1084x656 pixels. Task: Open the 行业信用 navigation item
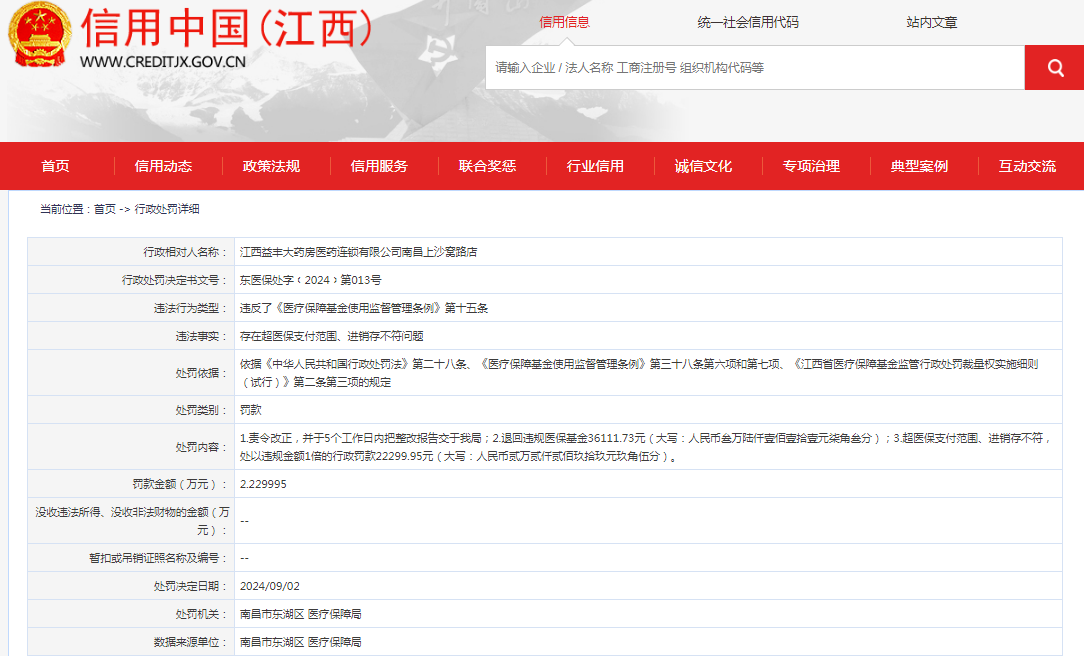click(x=595, y=166)
